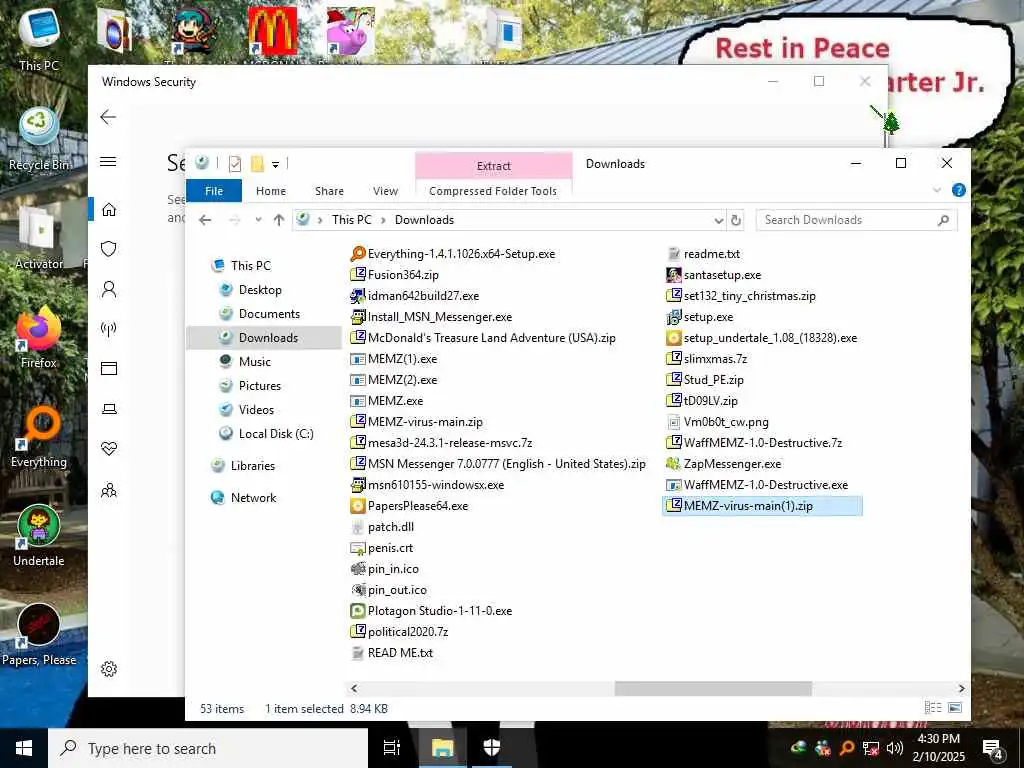Image resolution: width=1024 pixels, height=768 pixels.
Task: Click This PC in the address bar
Action: point(351,220)
